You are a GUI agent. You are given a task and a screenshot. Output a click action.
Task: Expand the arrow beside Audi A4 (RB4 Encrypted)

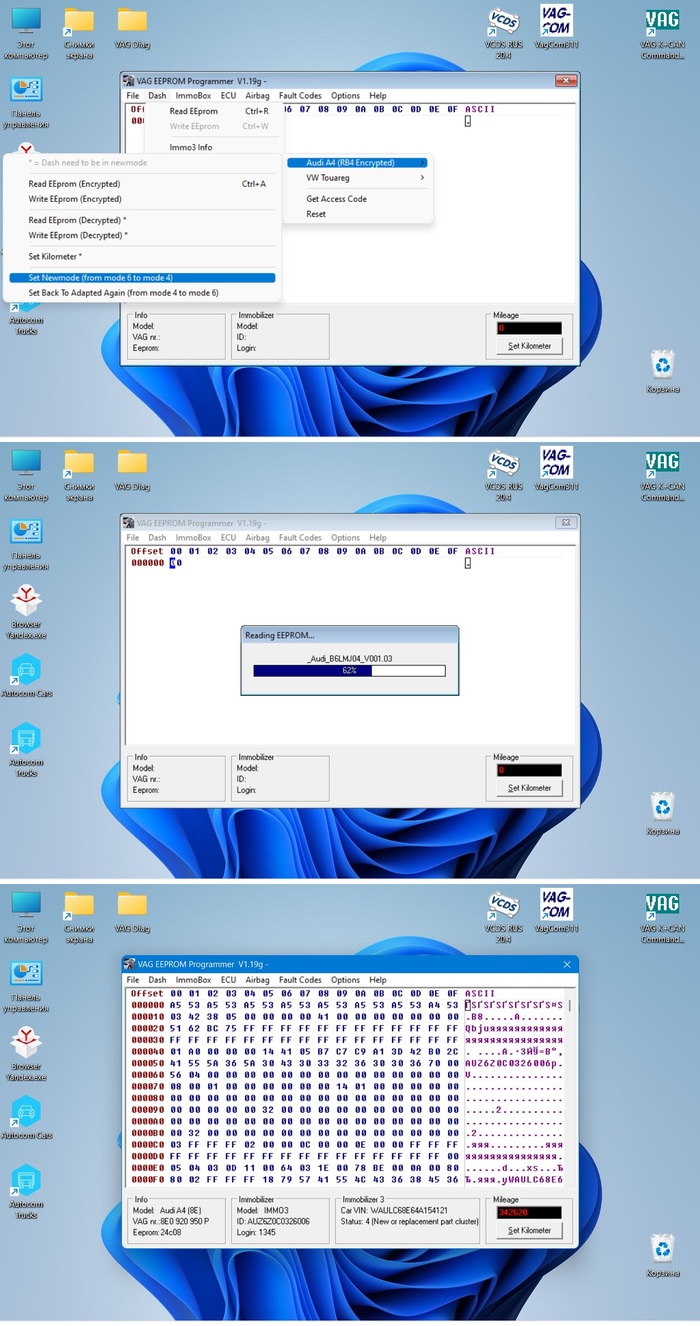(423, 162)
